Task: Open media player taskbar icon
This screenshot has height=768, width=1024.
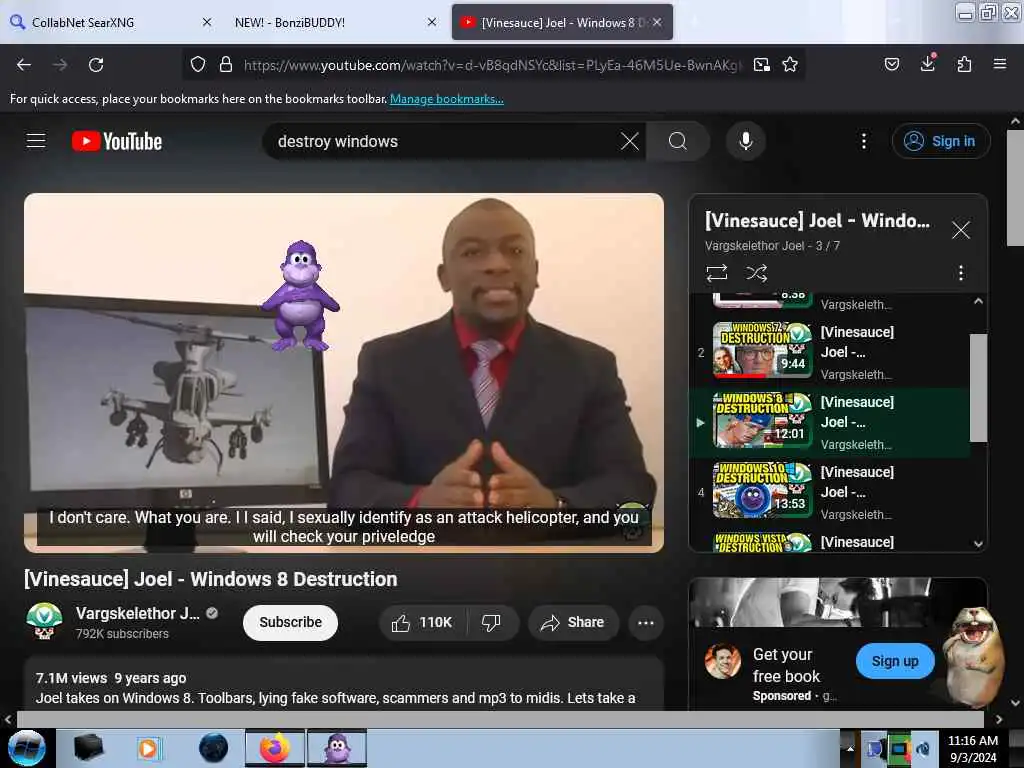Action: (149, 748)
